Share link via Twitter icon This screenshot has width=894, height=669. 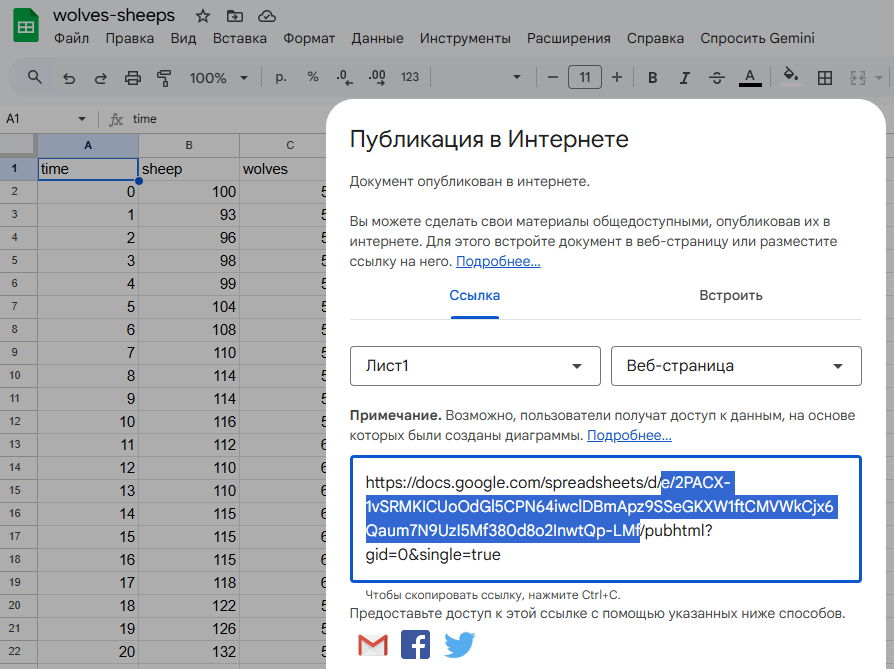pyautogui.click(x=459, y=645)
